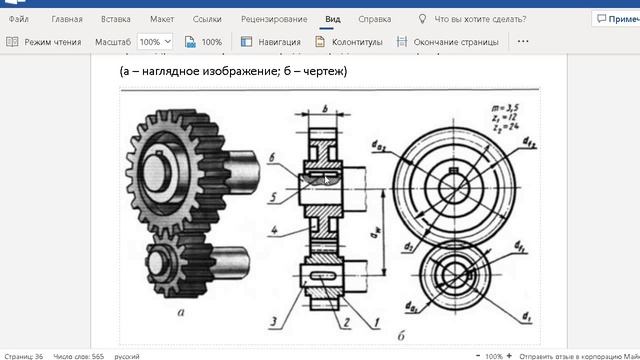Switch to the Ссылки tab
This screenshot has height=360, width=640.
tap(207, 19)
